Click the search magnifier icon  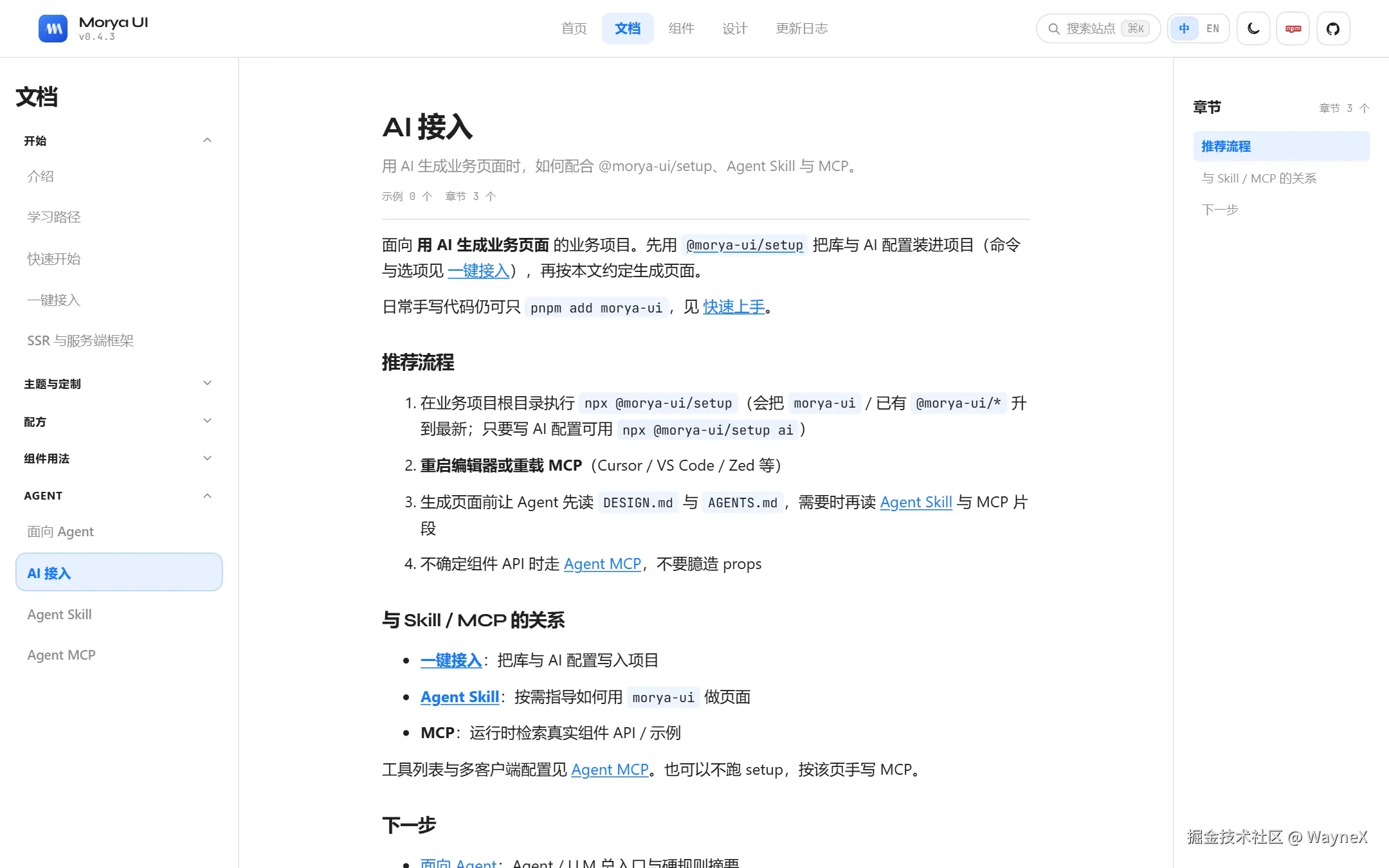point(1054,28)
